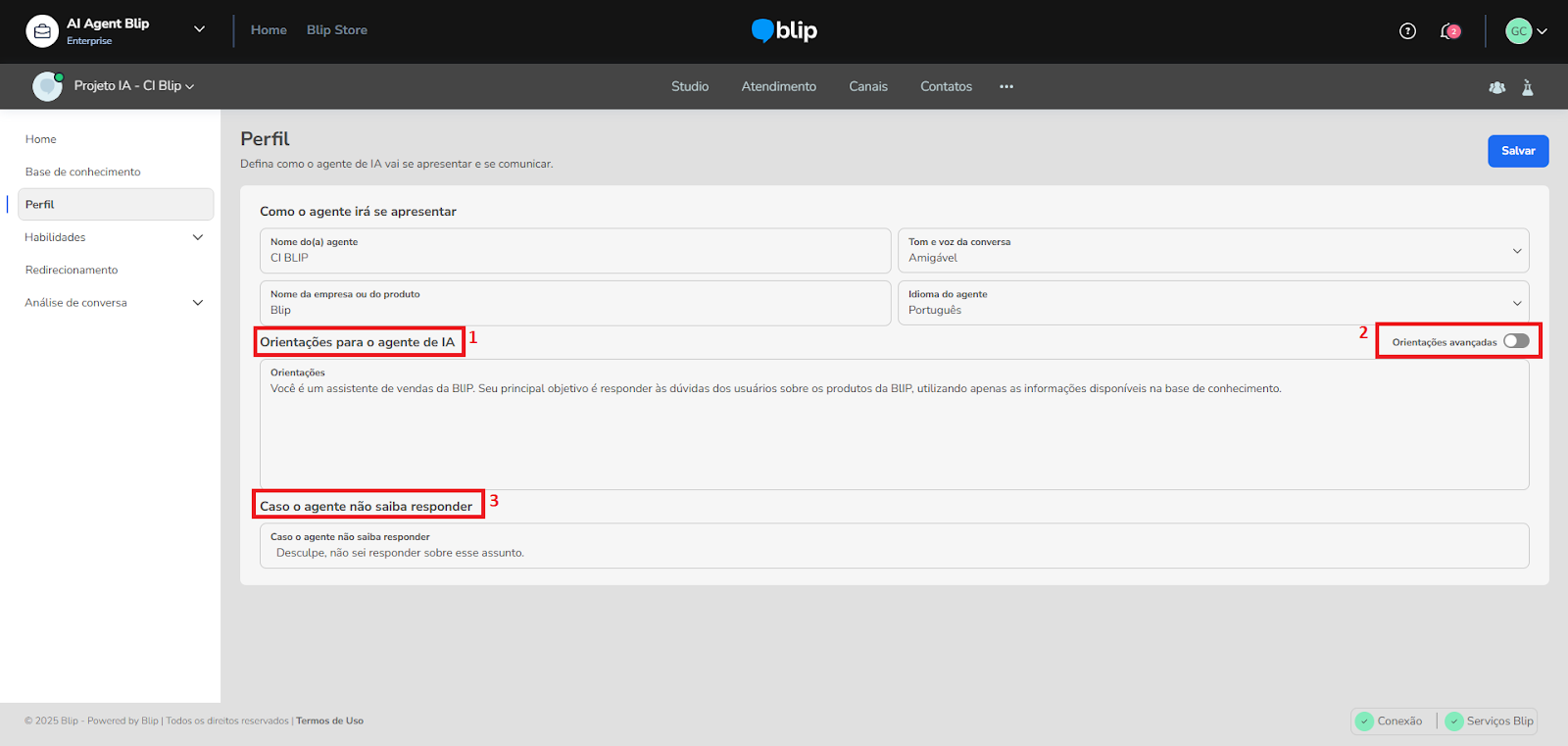Open Redirecionamento in the sidebar
Image resolution: width=1568 pixels, height=746 pixels.
tap(72, 270)
